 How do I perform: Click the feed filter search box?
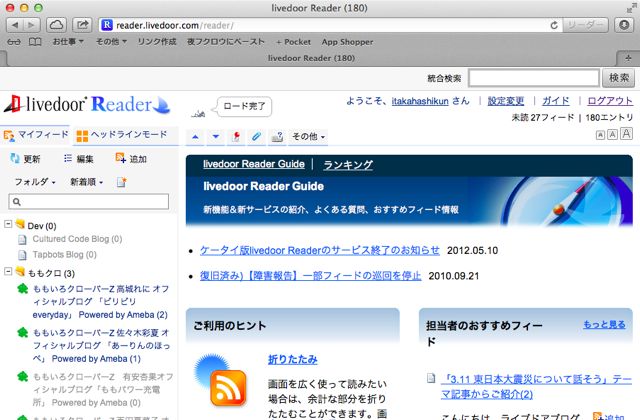coord(89,202)
